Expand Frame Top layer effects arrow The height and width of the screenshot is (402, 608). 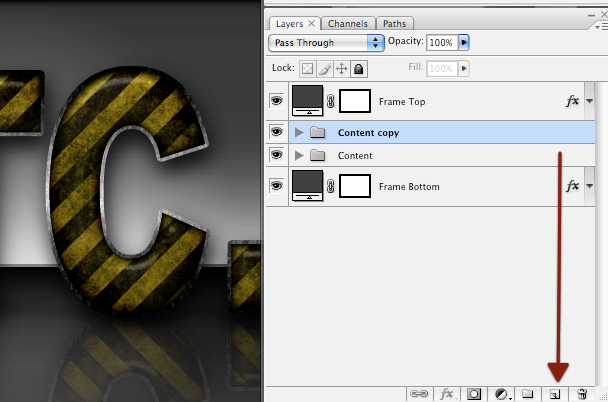coord(589,101)
